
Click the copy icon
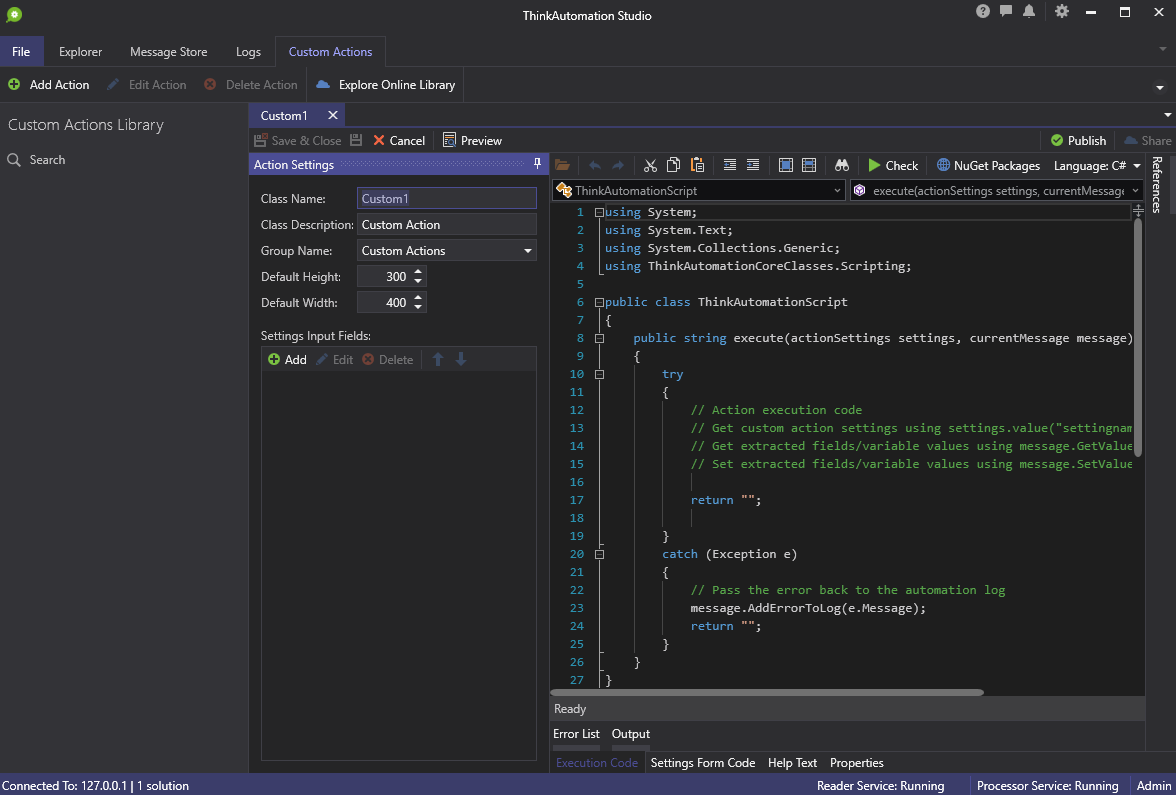pos(674,166)
